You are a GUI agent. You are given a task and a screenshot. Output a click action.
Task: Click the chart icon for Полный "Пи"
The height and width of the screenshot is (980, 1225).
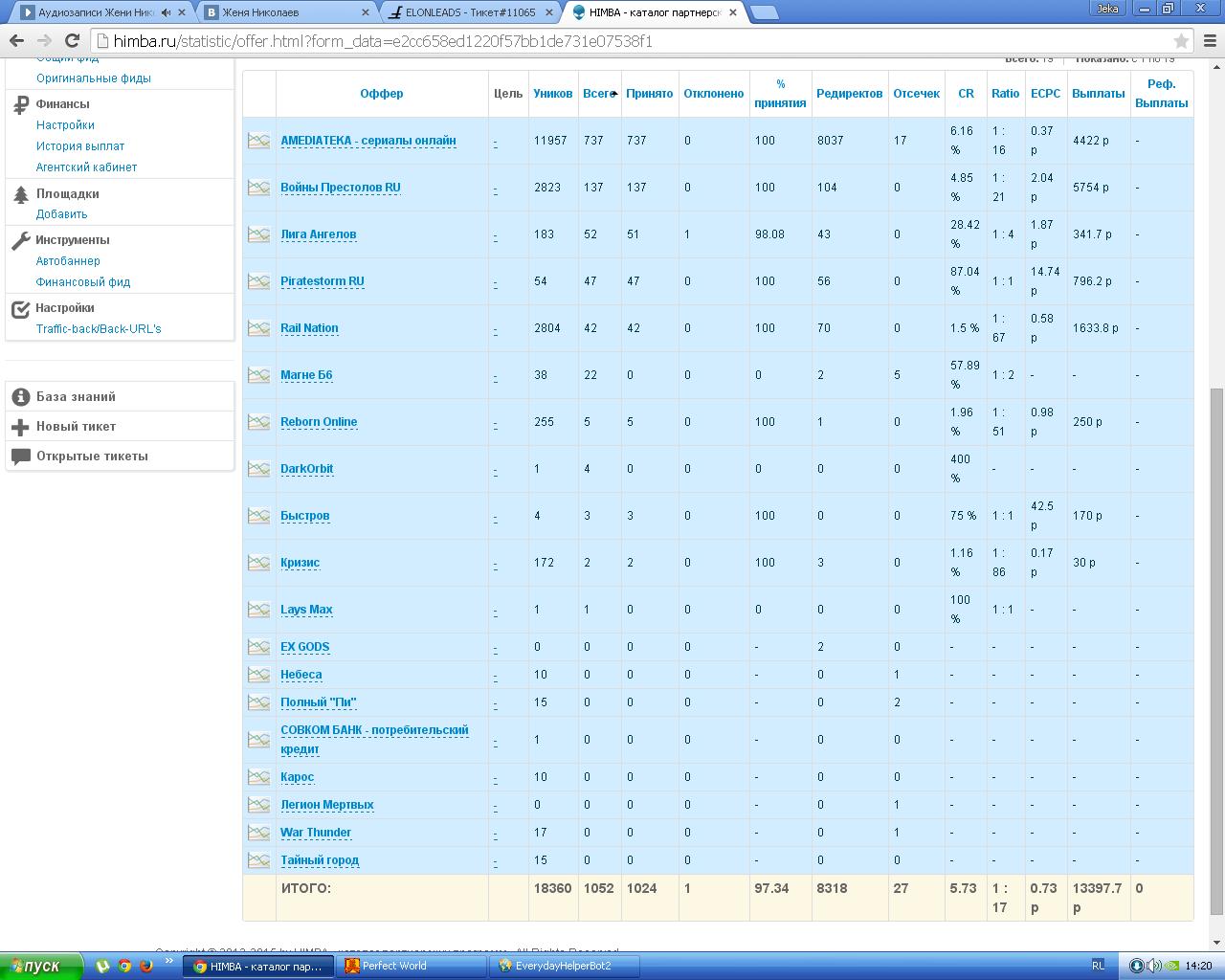[258, 702]
